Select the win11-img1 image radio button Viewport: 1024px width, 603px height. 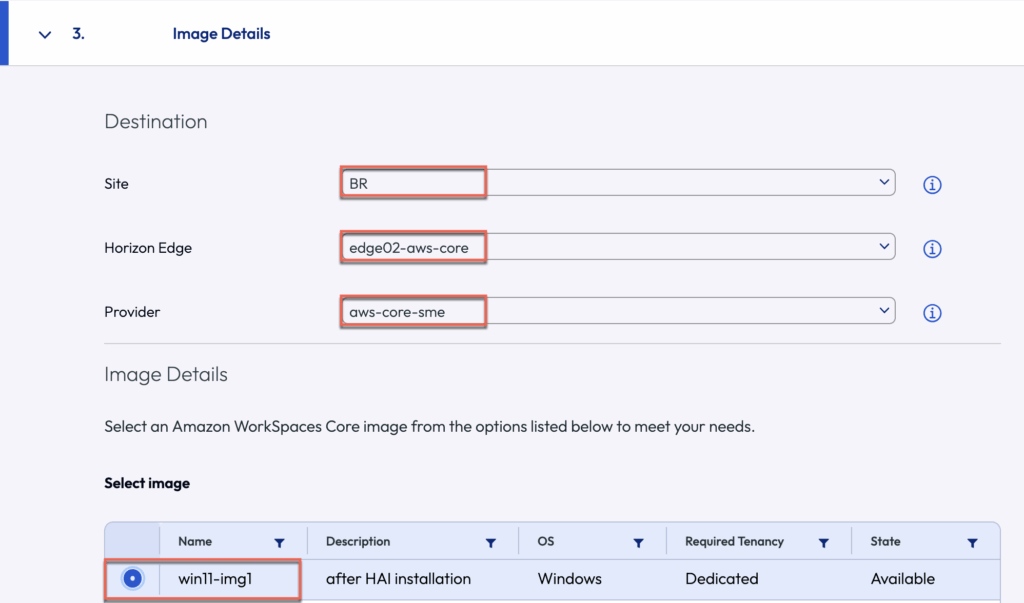click(133, 579)
